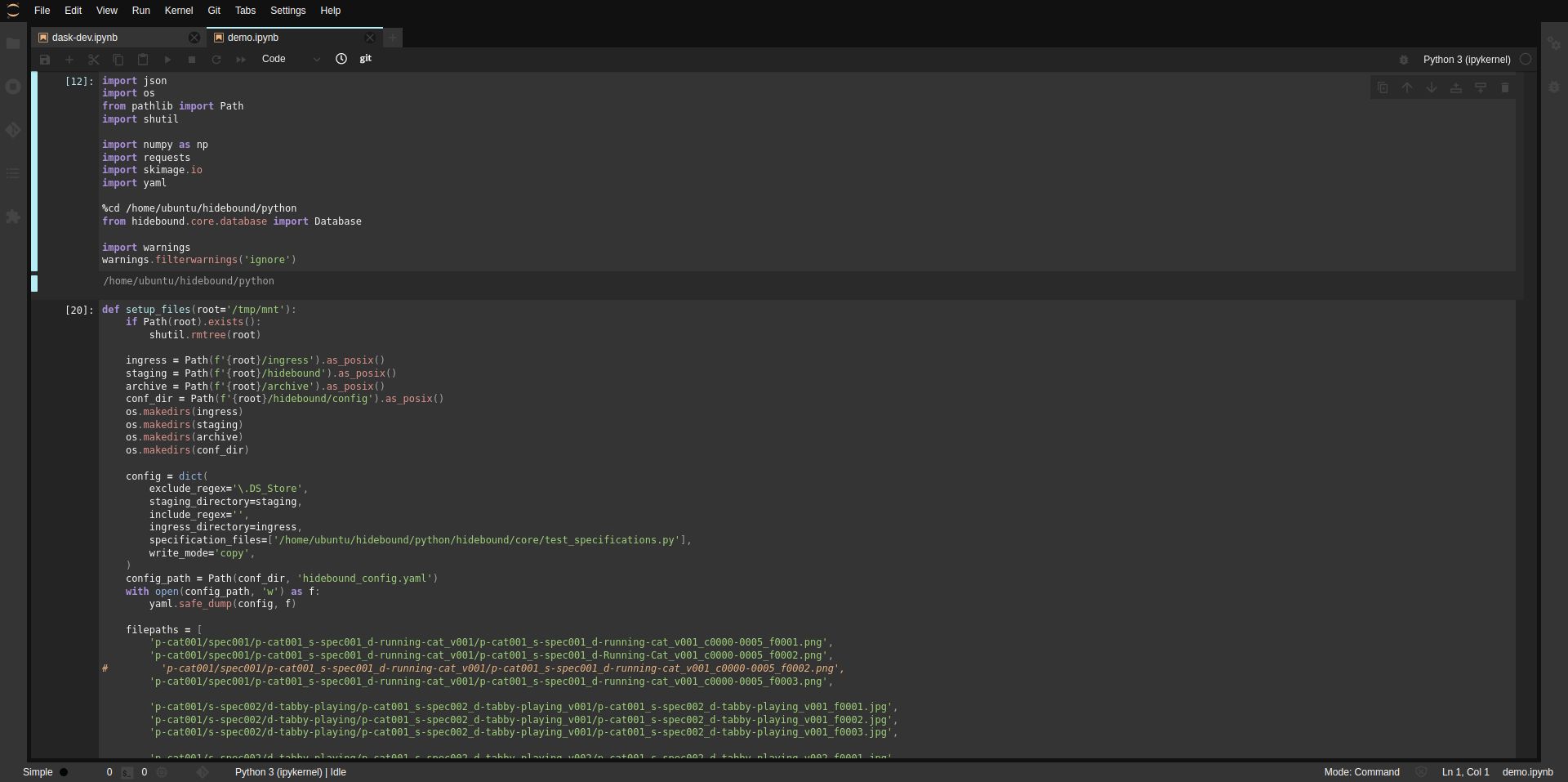Save the notebook with the disk icon
The width and height of the screenshot is (1568, 782).
(45, 60)
